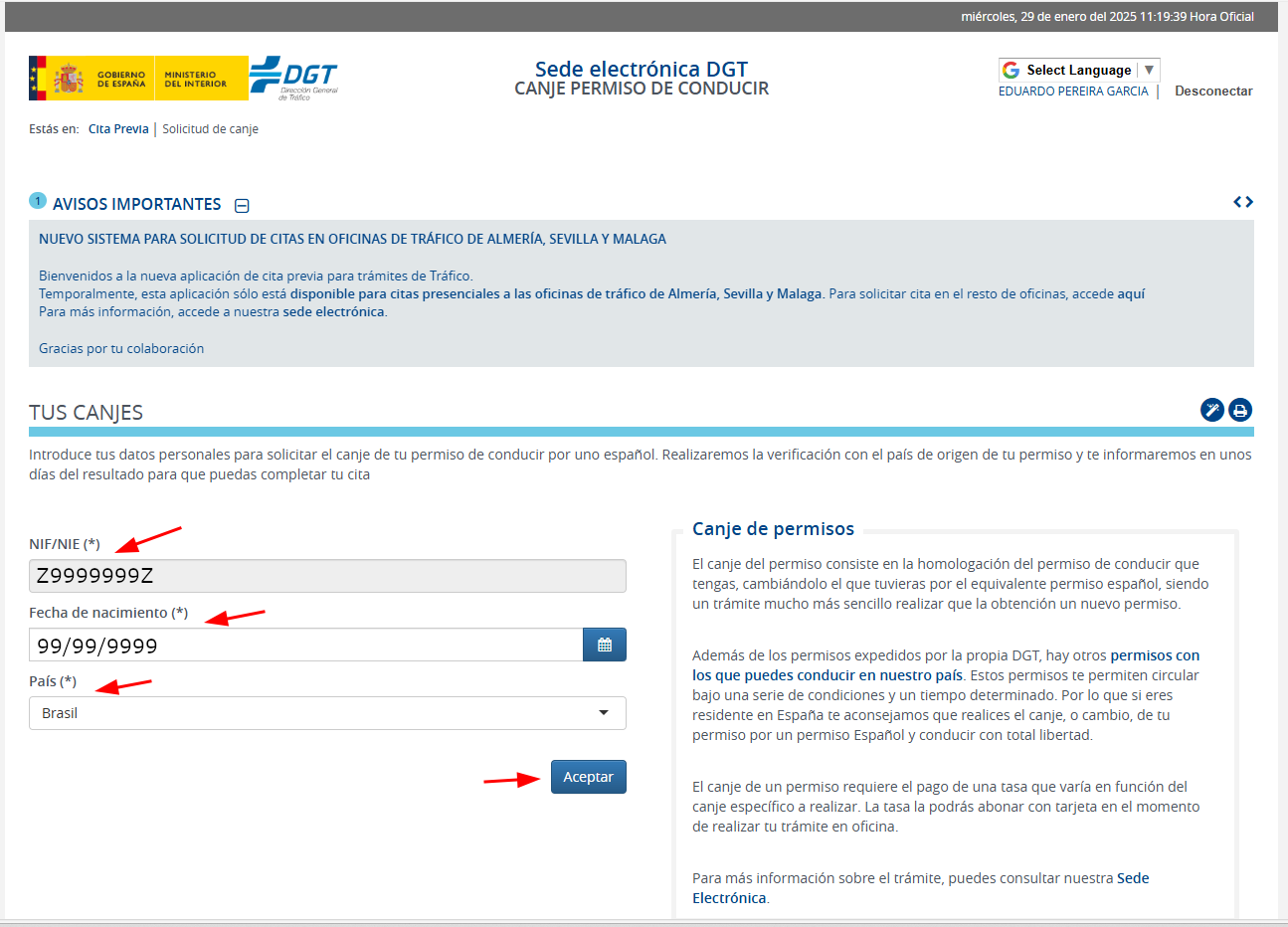The width and height of the screenshot is (1288, 927).
Task: Click the EDUARDO PEREIRA GARCIA user name link
Action: tap(1073, 92)
